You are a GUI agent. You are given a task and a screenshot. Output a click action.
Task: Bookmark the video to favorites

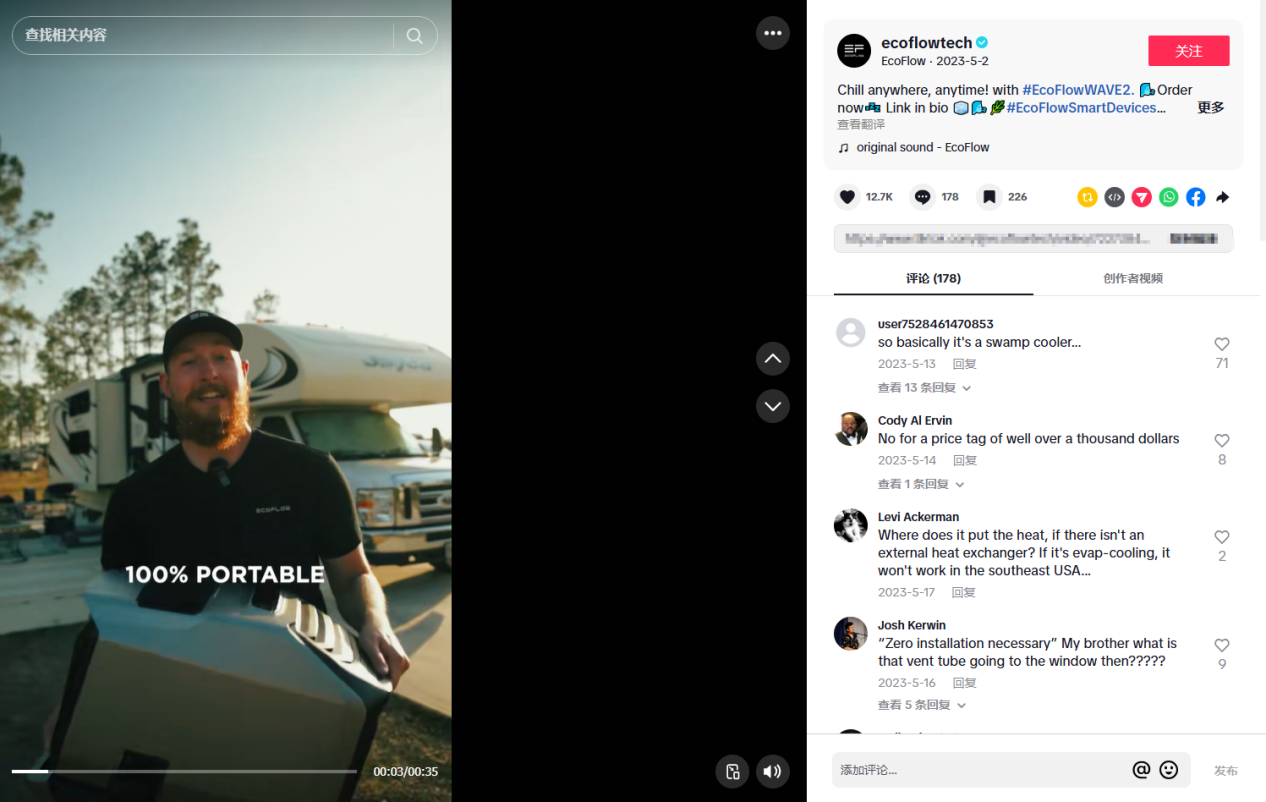pos(989,197)
